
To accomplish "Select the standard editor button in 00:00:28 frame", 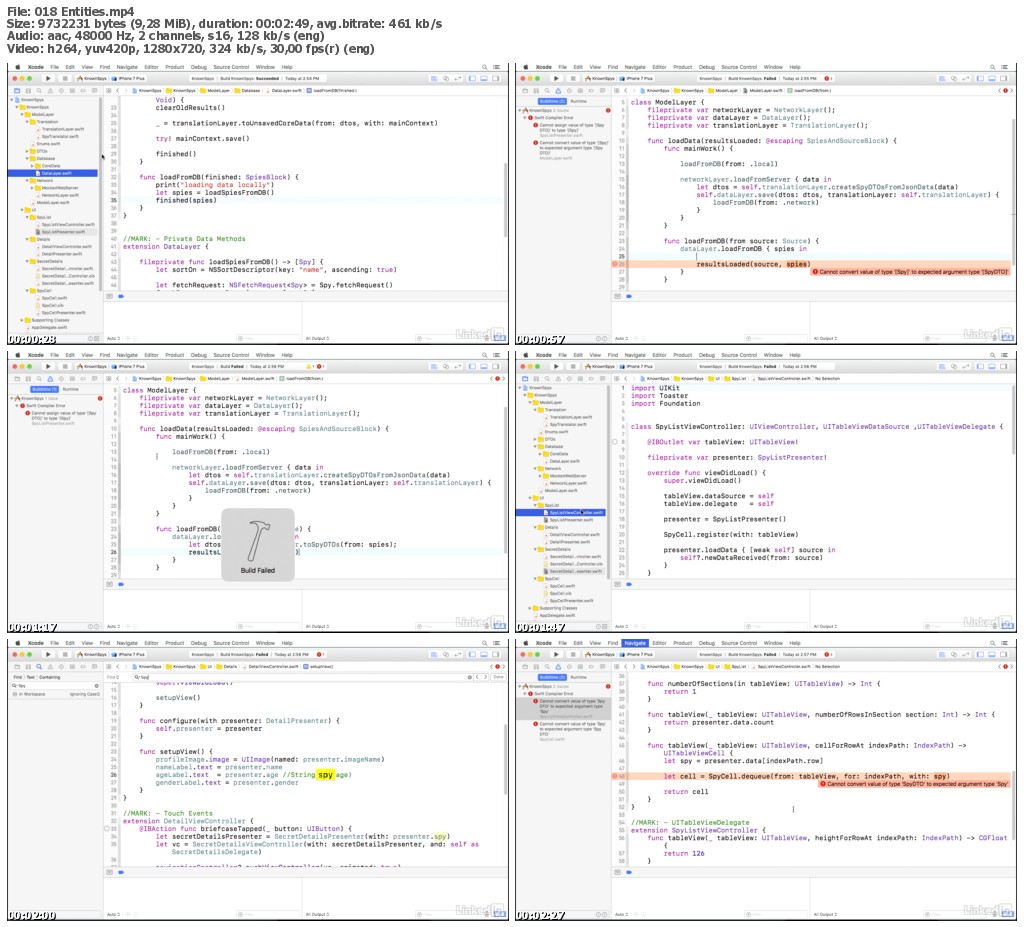I will (434, 78).
